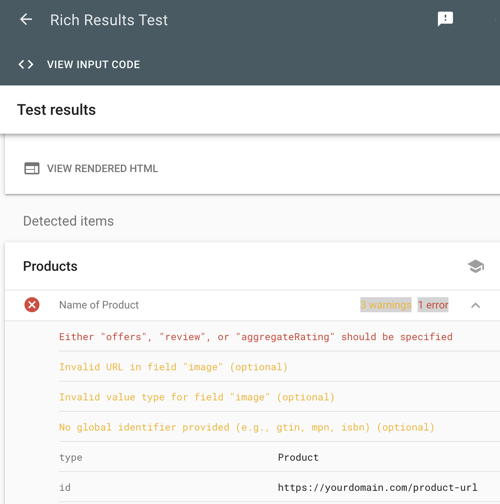This screenshot has height=504, width=500.
Task: Open Invalid value type for field image warning
Action: pos(197,397)
